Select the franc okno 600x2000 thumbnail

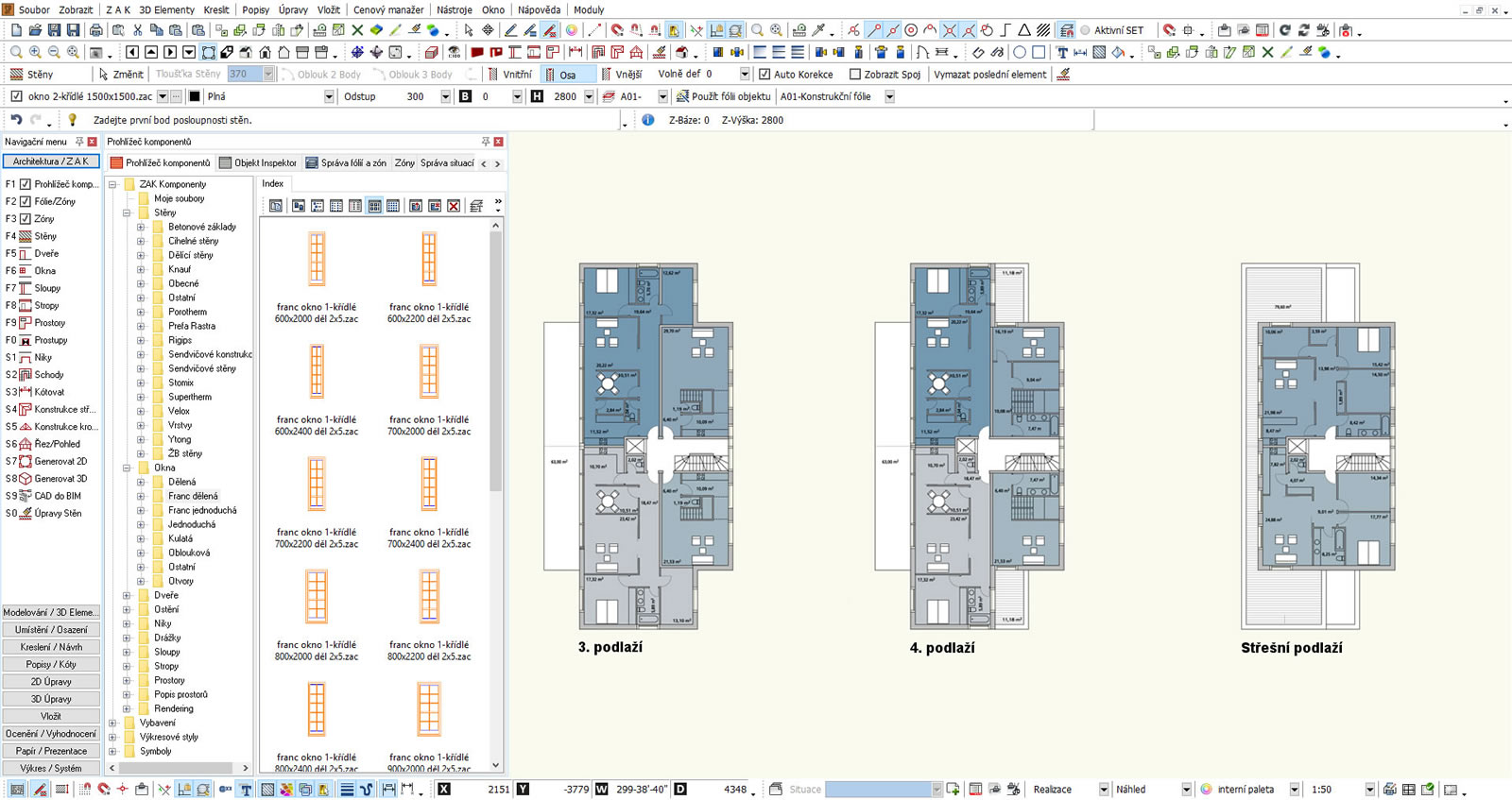click(317, 259)
